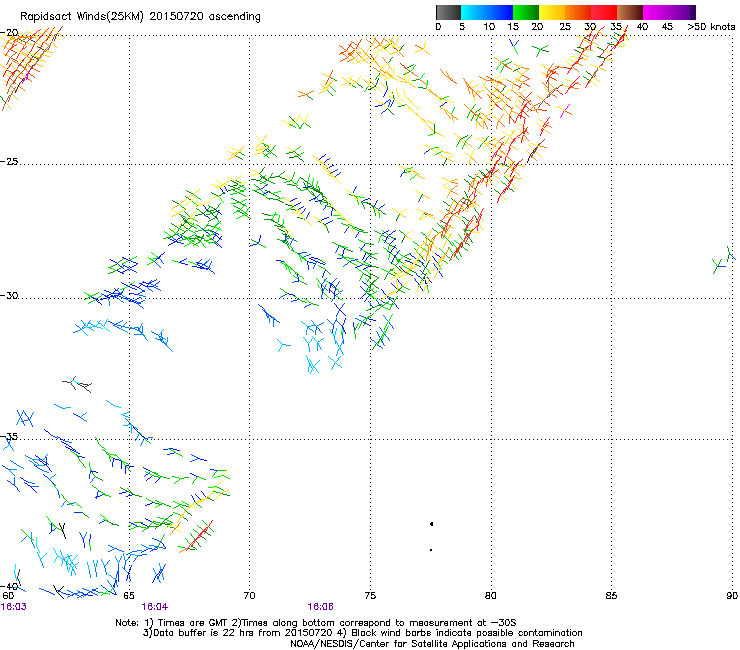Click the '65' longitude axis label
This screenshot has height=650, width=740.
[x=129, y=596]
